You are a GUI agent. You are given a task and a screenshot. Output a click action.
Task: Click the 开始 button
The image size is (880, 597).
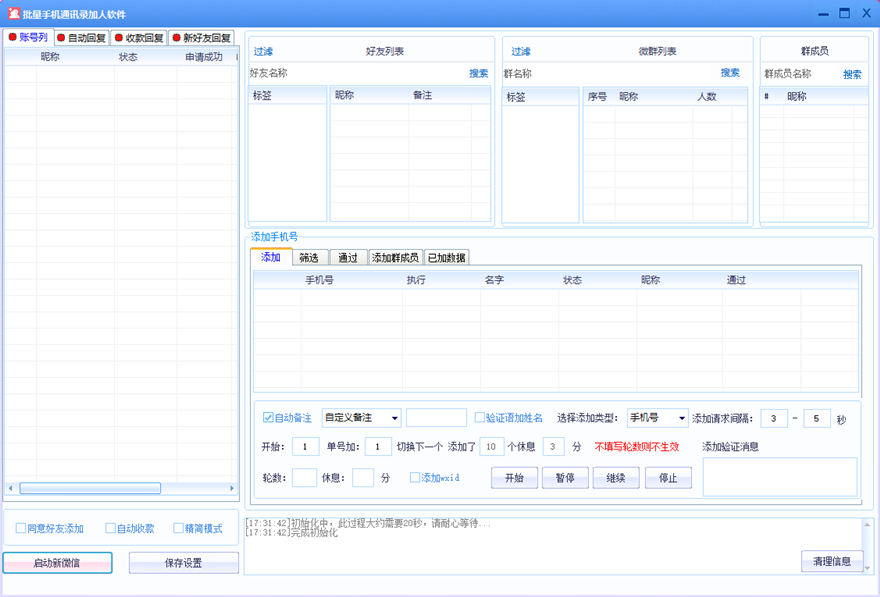click(x=514, y=478)
